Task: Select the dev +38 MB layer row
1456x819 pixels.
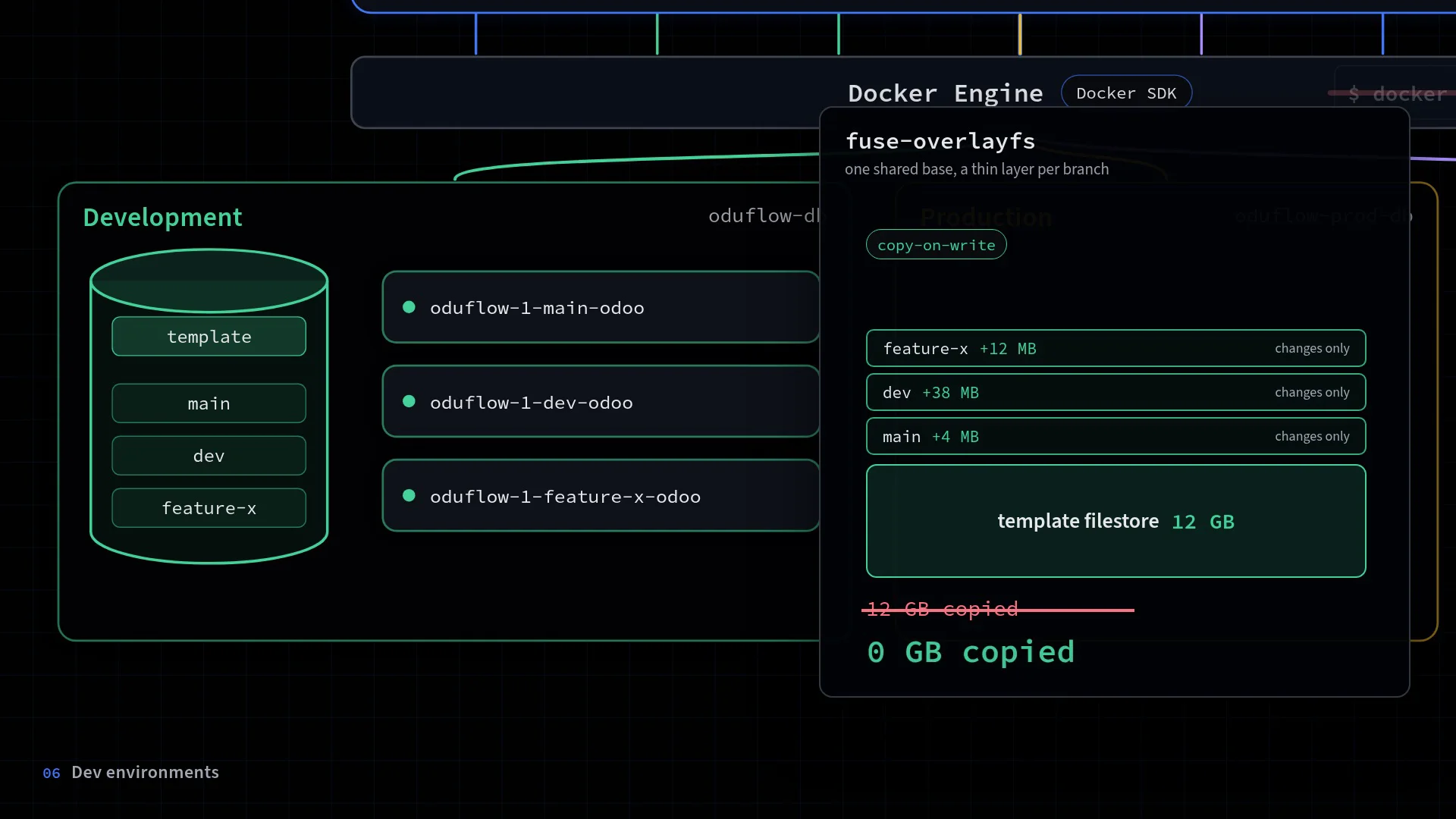Action: pos(1116,392)
